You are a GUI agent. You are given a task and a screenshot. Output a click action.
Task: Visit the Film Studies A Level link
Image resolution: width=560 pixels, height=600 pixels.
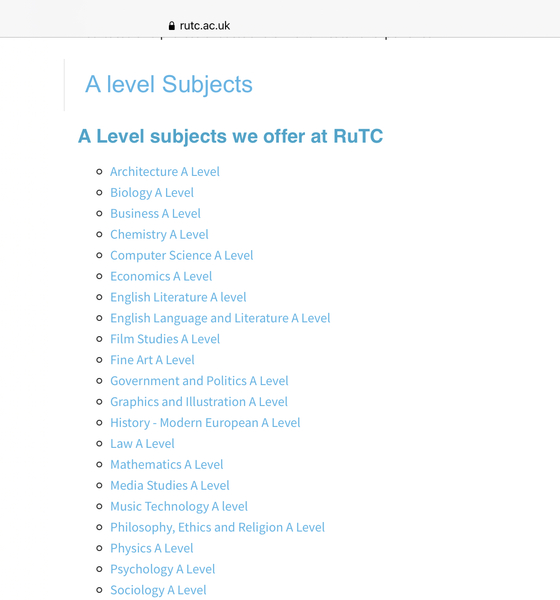pos(165,339)
